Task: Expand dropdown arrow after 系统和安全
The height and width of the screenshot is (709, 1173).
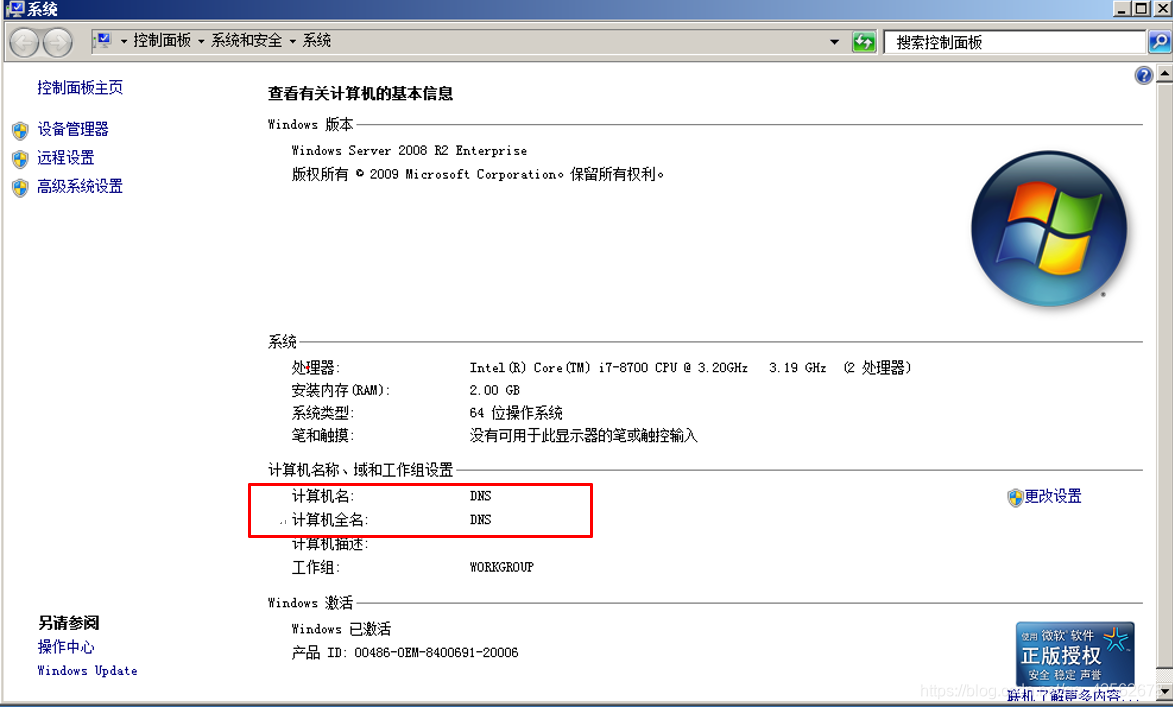Action: pos(293,41)
